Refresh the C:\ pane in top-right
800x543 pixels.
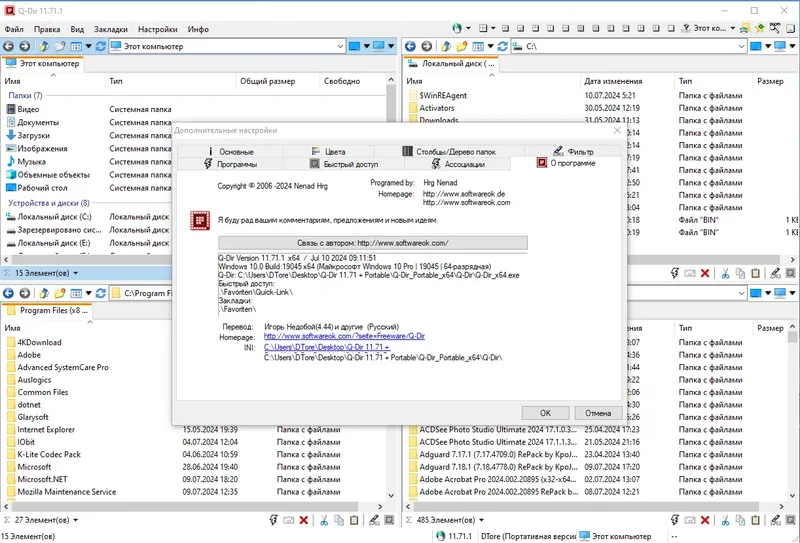pyautogui.click(x=503, y=46)
